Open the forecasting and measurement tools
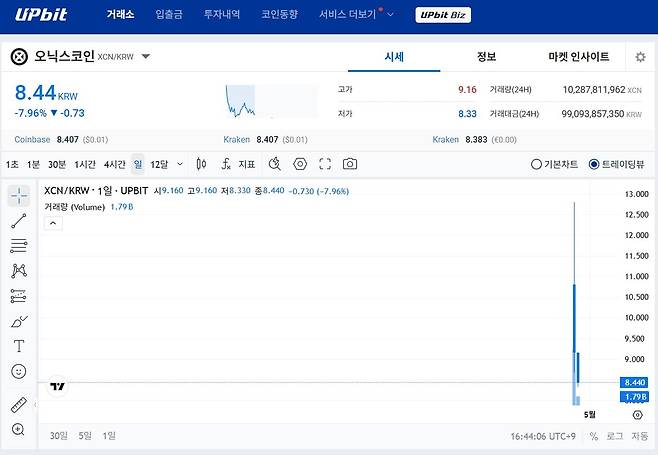Screen dimensions: 658x455 19,296
